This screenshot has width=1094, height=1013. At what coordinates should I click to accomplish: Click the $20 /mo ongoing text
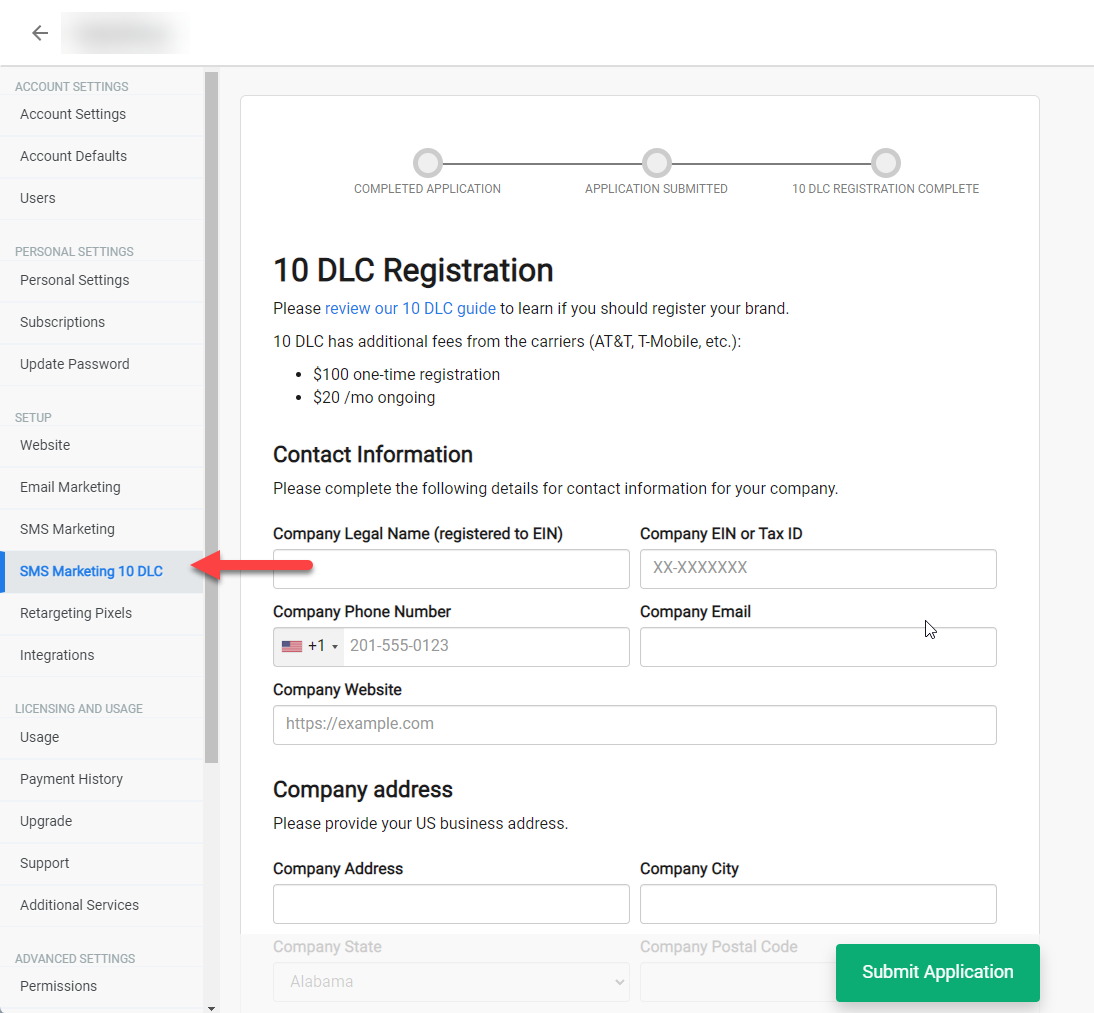pyautogui.click(x=374, y=398)
